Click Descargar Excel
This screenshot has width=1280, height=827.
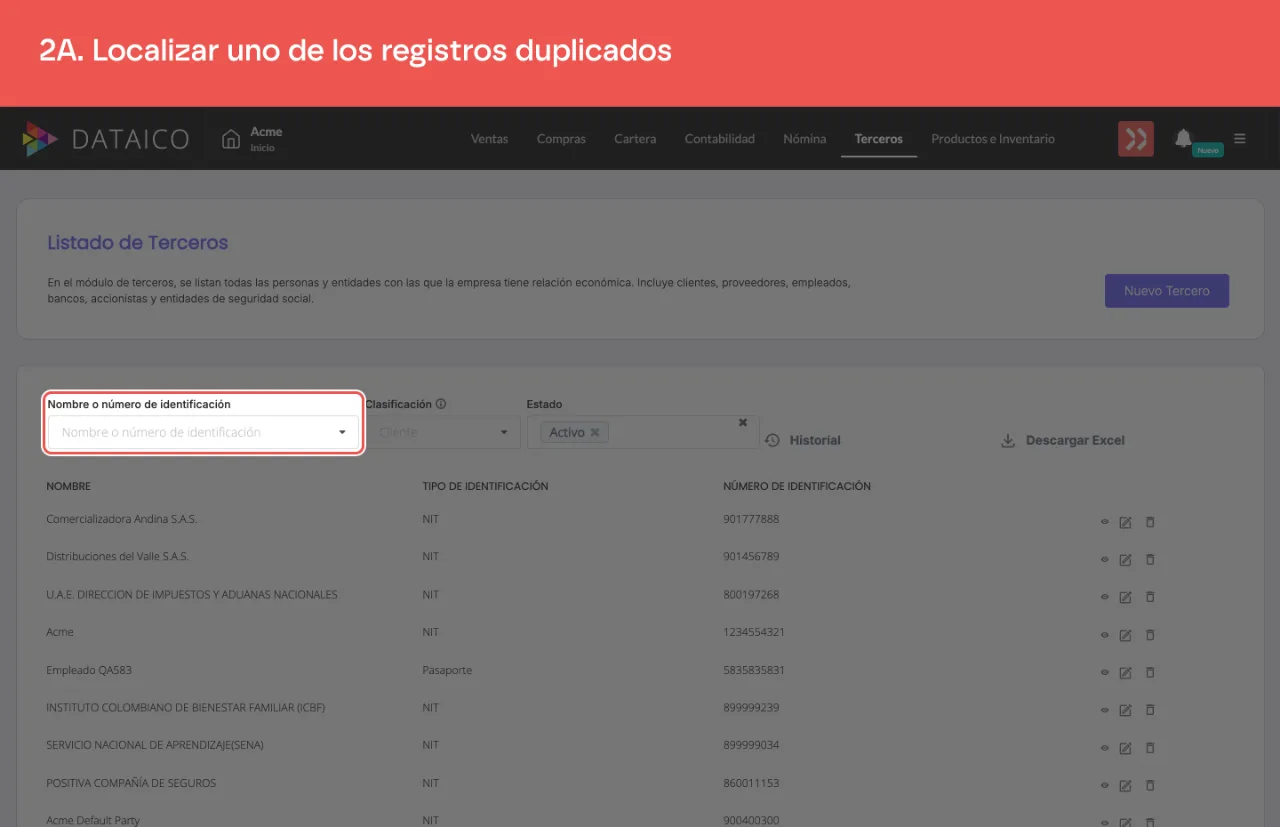pyautogui.click(x=1063, y=440)
